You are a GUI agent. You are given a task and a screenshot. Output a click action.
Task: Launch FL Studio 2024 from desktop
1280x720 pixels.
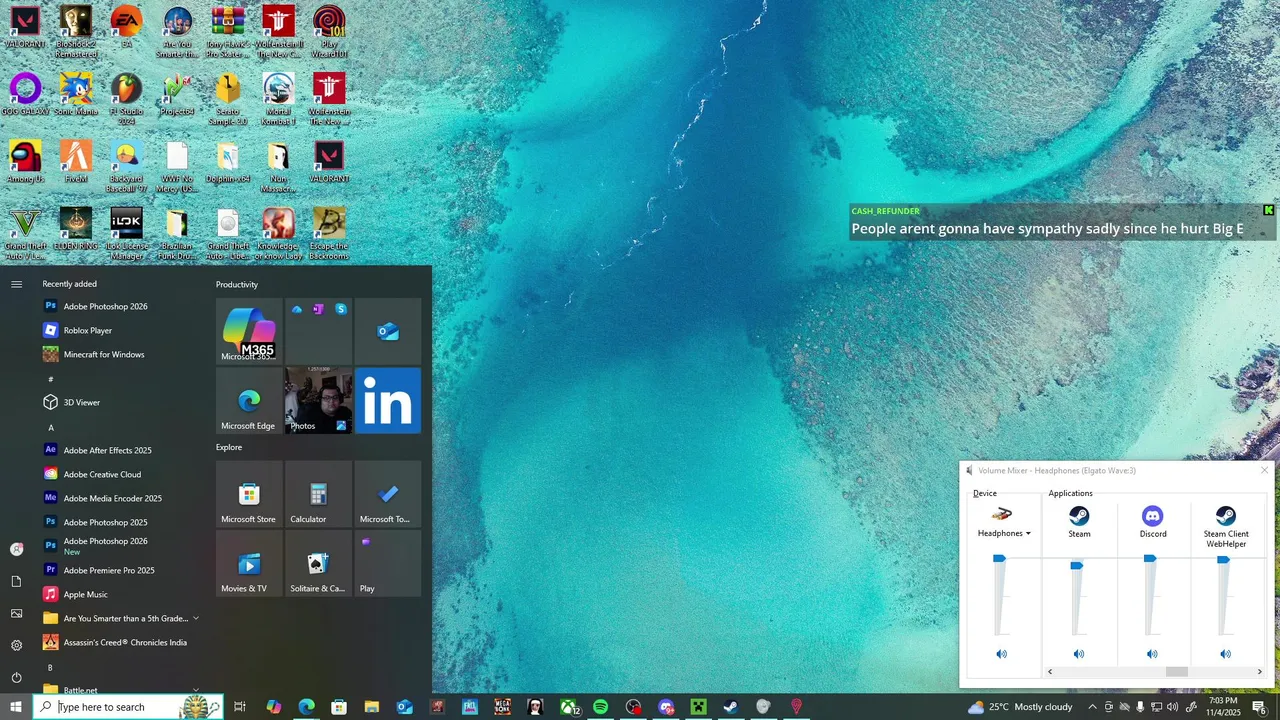126,98
